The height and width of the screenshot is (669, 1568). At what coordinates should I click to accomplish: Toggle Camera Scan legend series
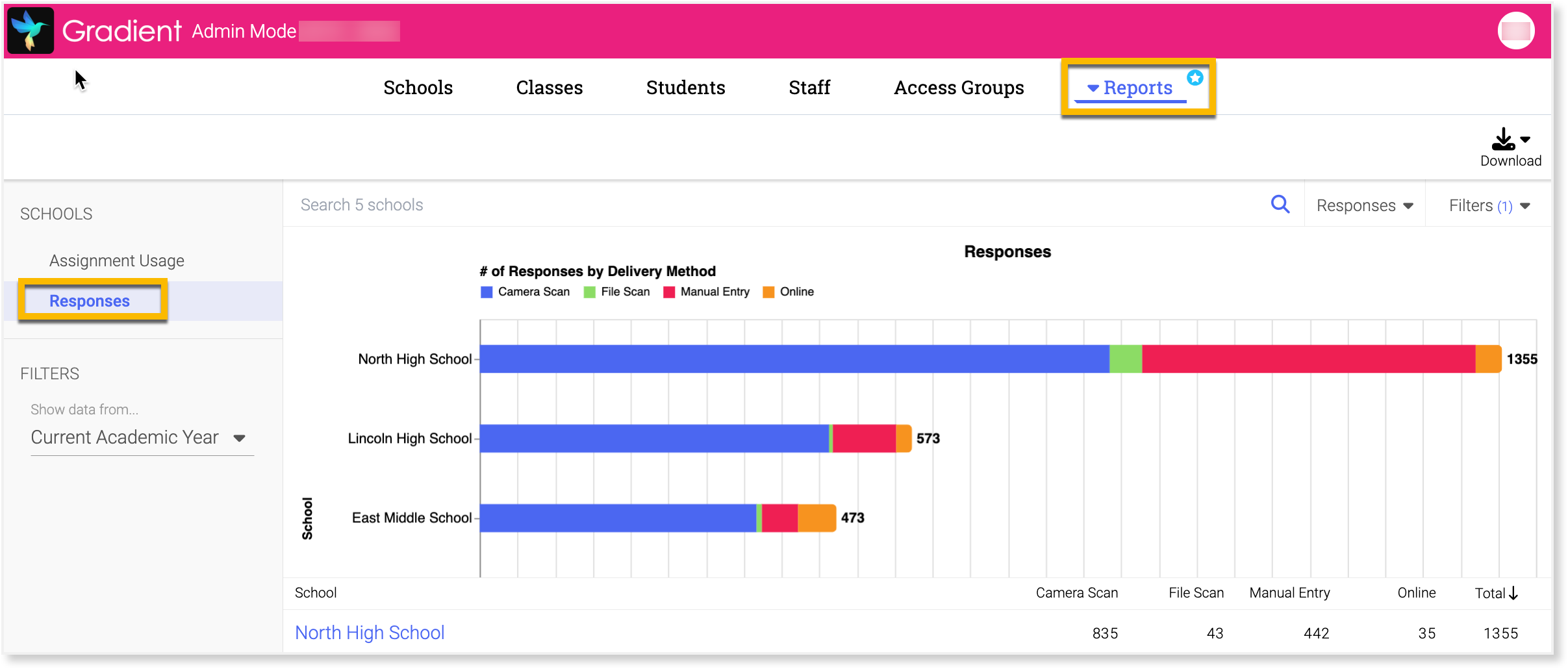coord(525,292)
